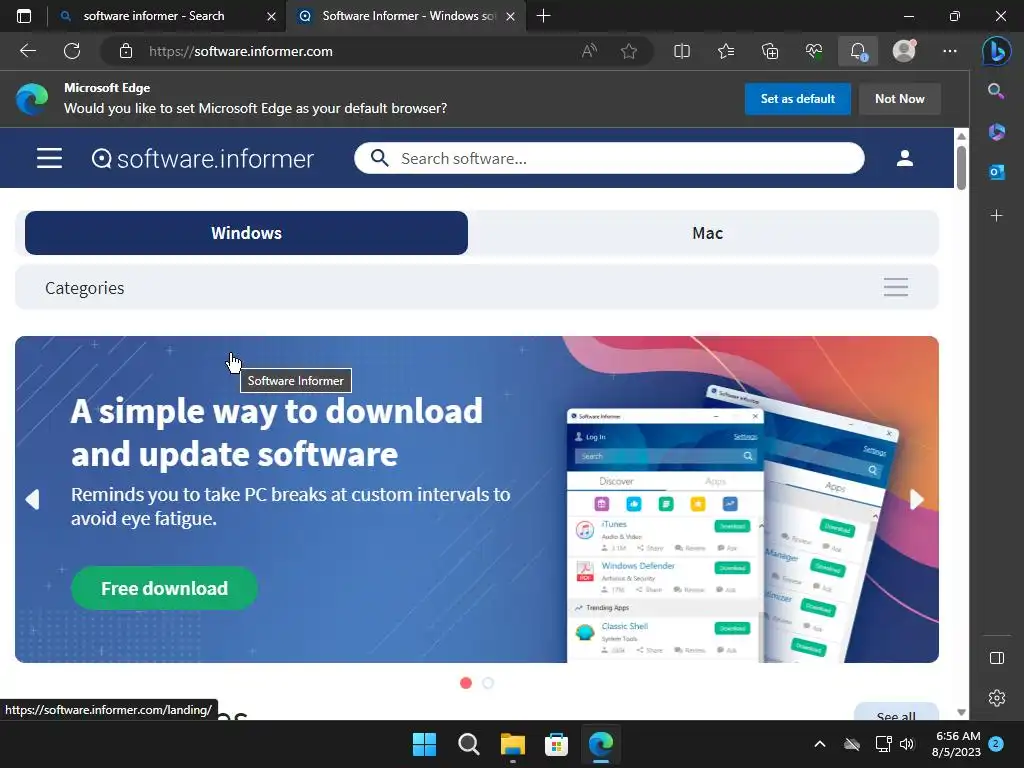This screenshot has height=768, width=1024.
Task: Open the Favorites list icon
Action: tap(726, 51)
